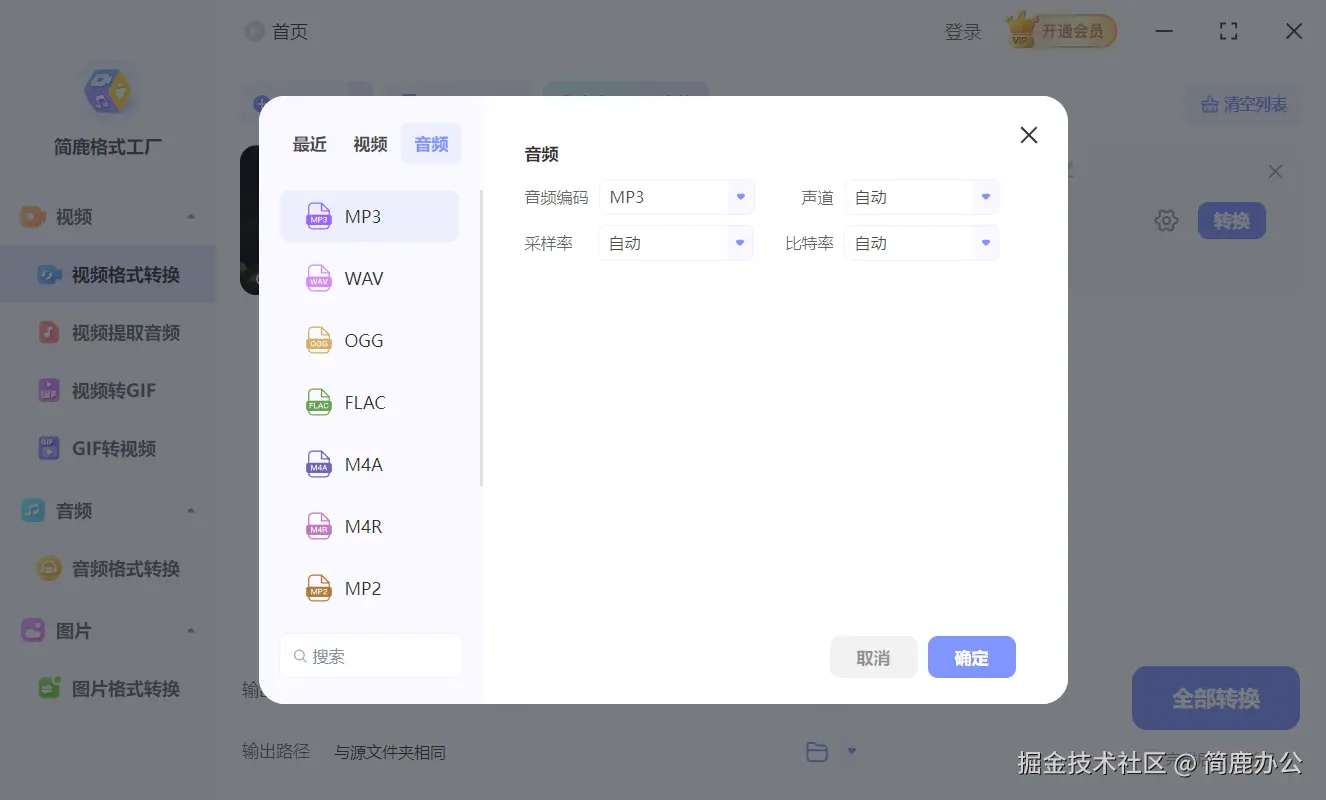Switch to the 视频 format tab
The image size is (1326, 800).
pyautogui.click(x=369, y=143)
